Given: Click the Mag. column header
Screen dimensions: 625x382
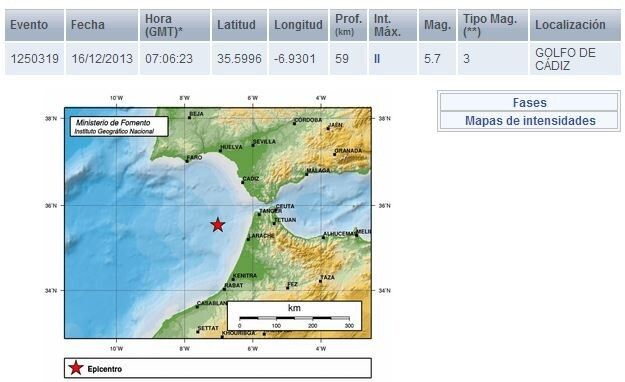Looking at the screenshot, I should point(437,25).
